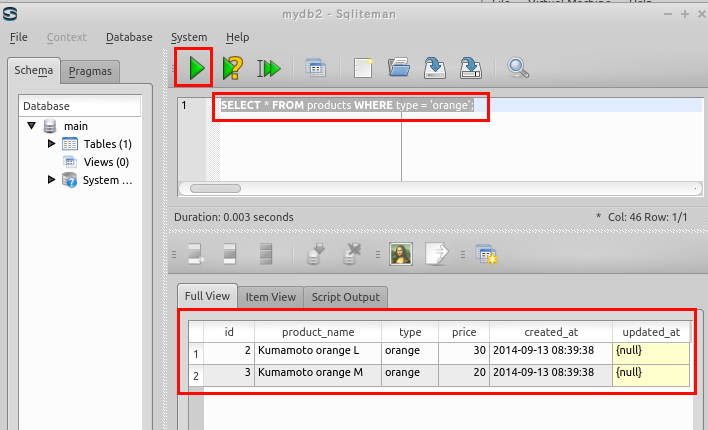
Task: Create a new SQL script file
Action: click(x=363, y=68)
